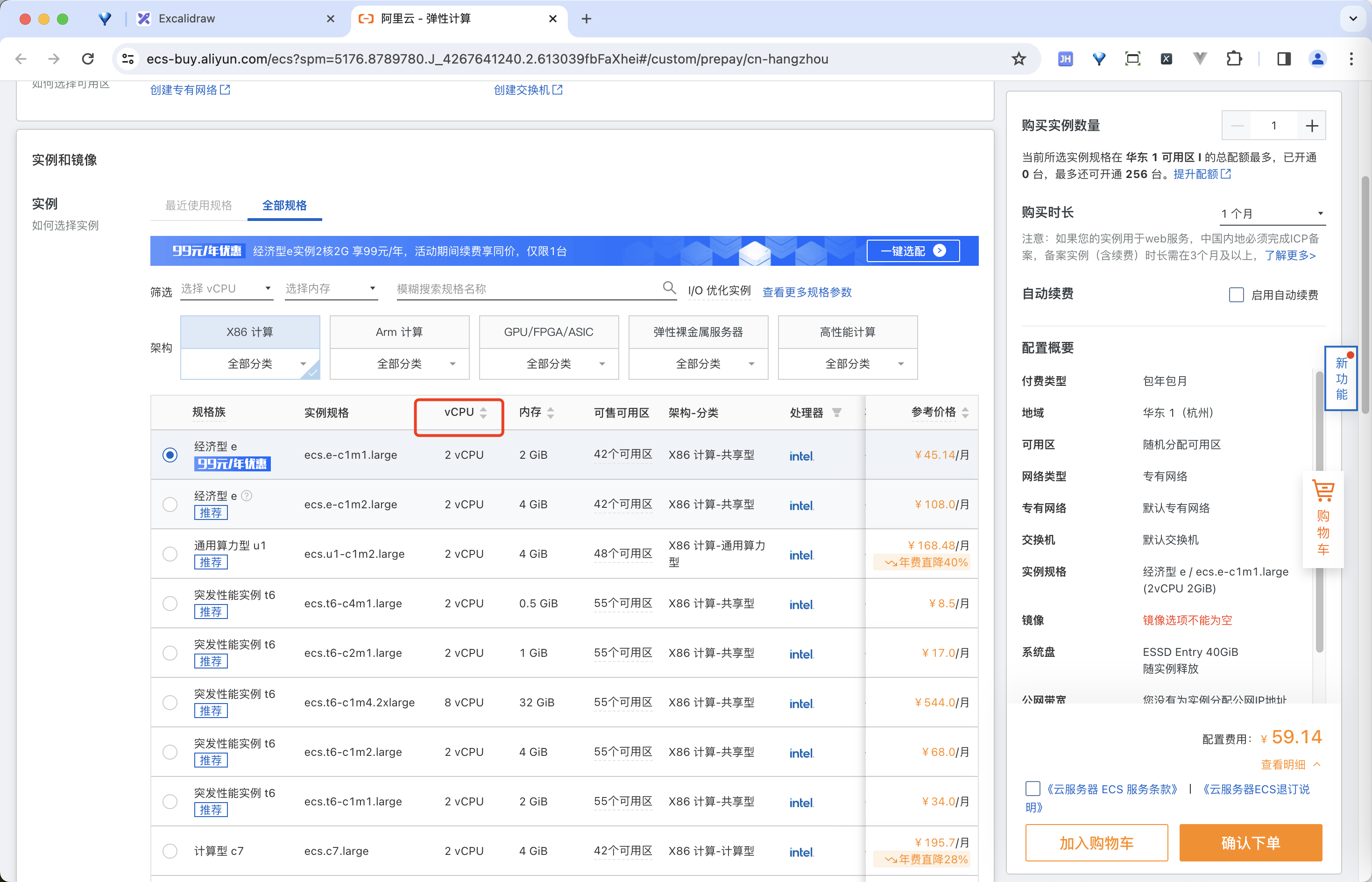Expand GPU/FPGA/ASIC 全部分类 dropdown
Image resolution: width=1372 pixels, height=882 pixels.
point(549,363)
